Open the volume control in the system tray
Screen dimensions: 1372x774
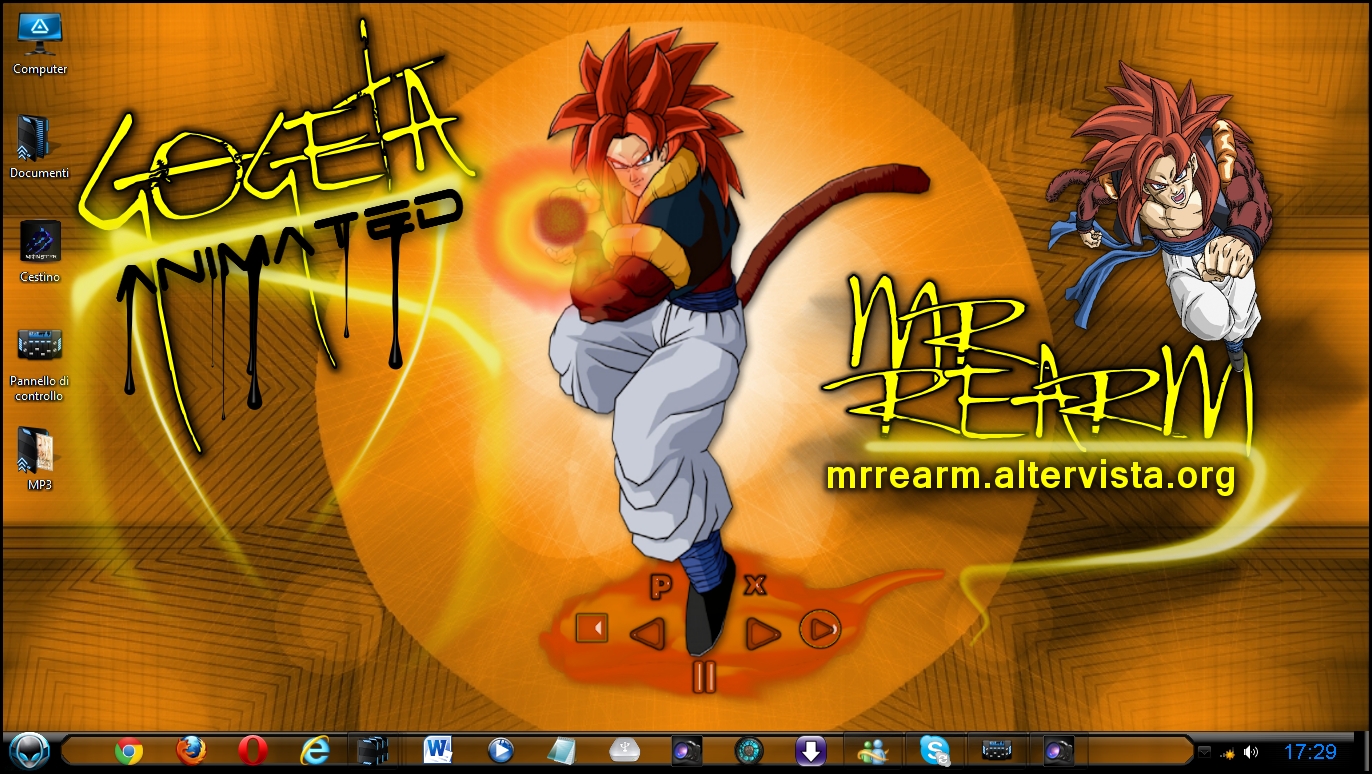click(1251, 752)
